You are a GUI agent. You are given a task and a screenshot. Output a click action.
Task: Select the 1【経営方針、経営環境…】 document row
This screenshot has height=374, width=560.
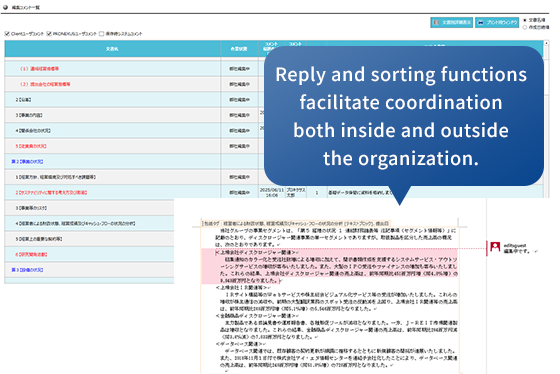tap(55, 177)
